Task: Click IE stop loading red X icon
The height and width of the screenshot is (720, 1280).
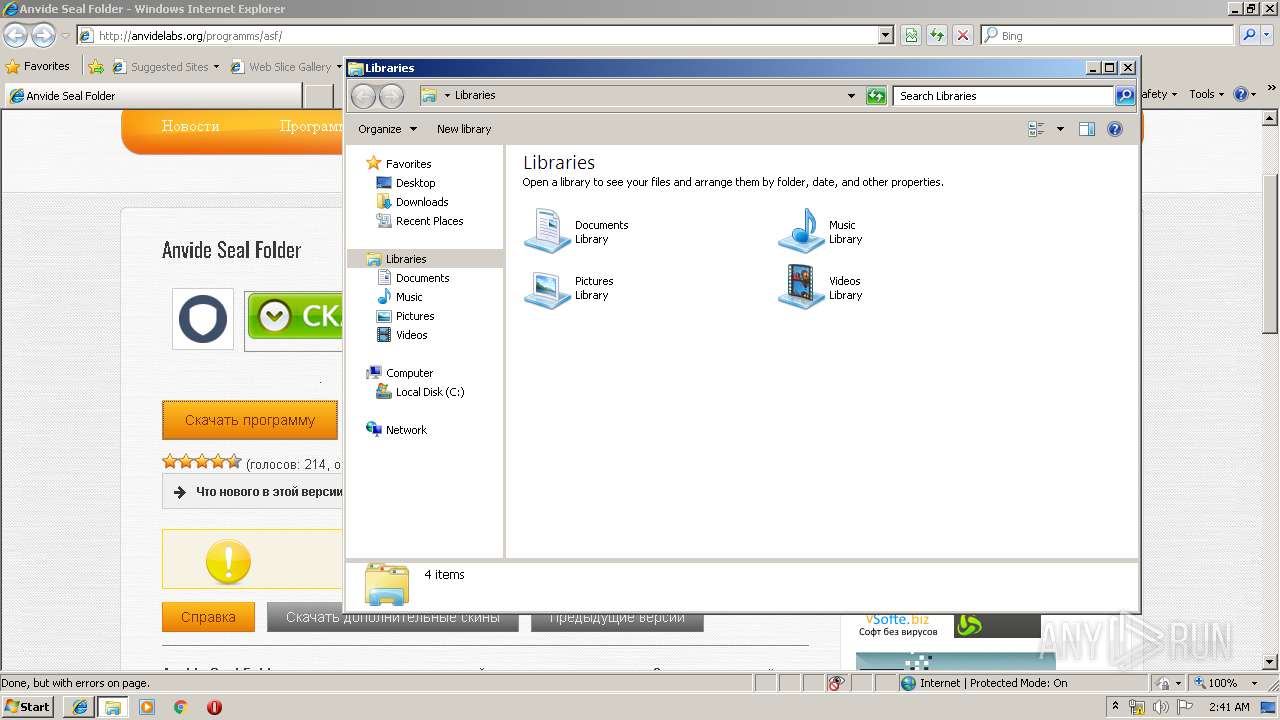Action: coord(963,36)
